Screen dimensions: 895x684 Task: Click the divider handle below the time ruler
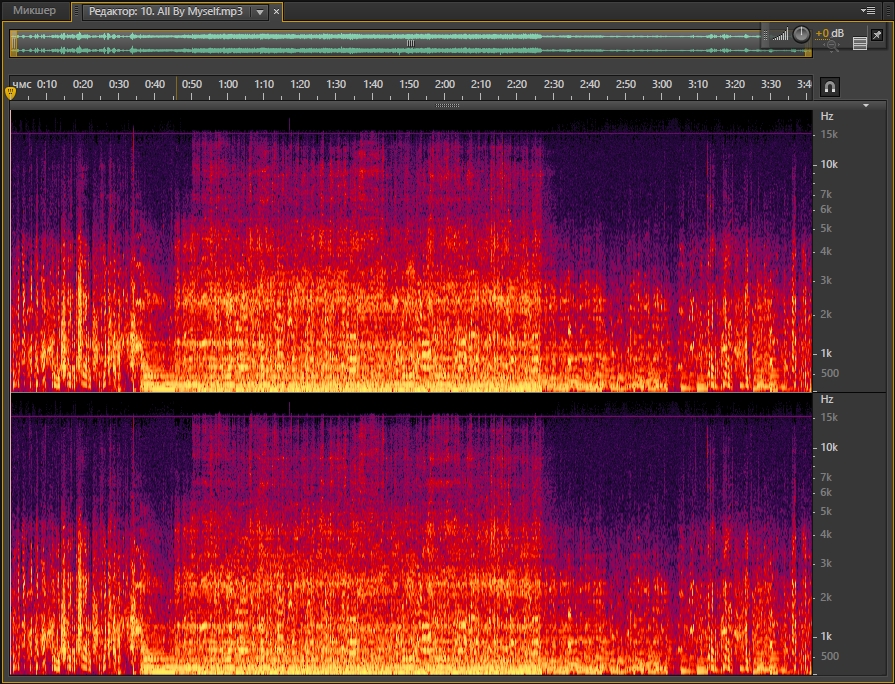pyautogui.click(x=447, y=105)
